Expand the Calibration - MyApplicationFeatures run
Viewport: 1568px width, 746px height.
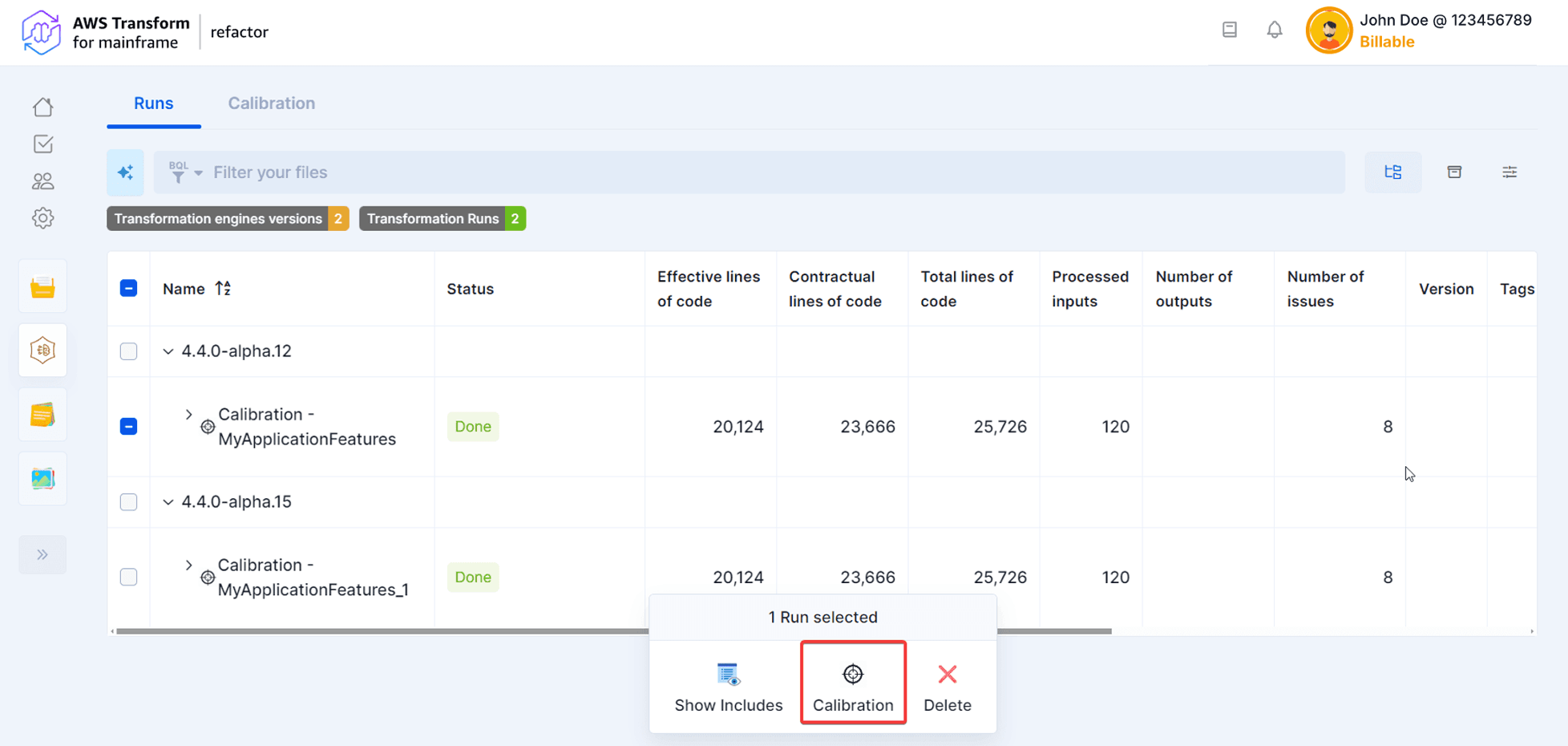[189, 415]
